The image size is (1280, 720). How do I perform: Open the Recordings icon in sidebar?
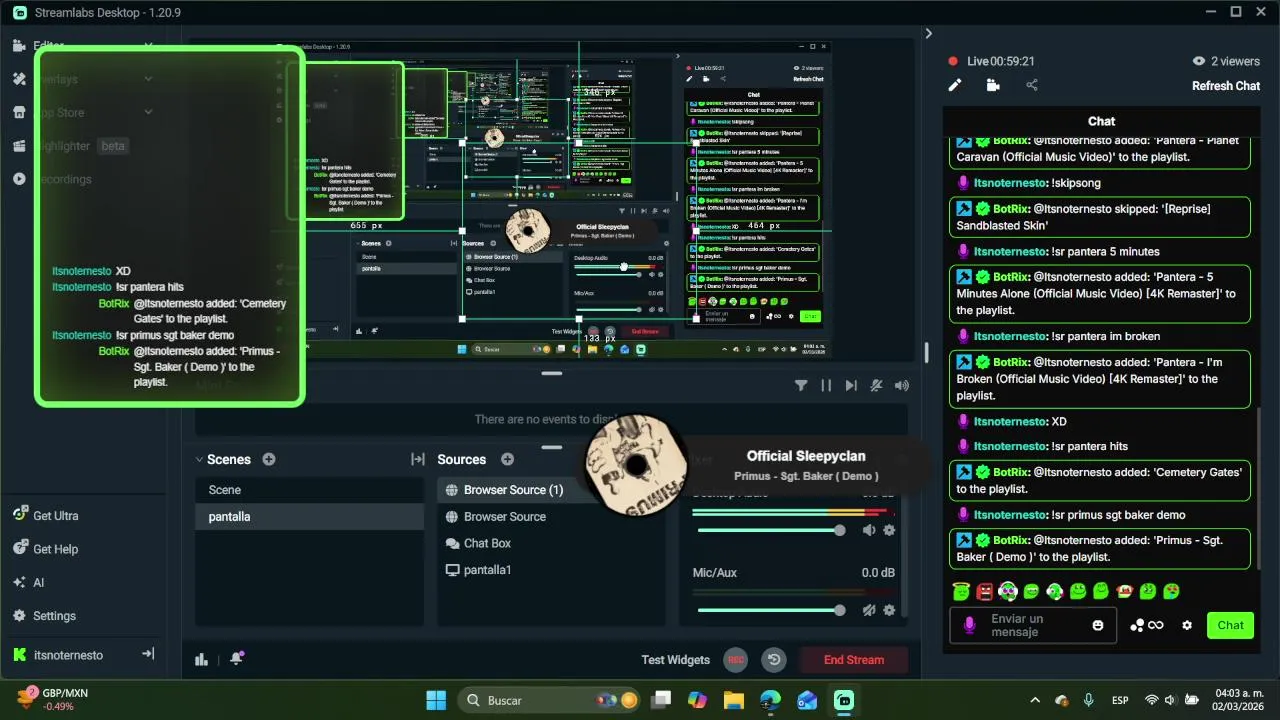coord(19,179)
